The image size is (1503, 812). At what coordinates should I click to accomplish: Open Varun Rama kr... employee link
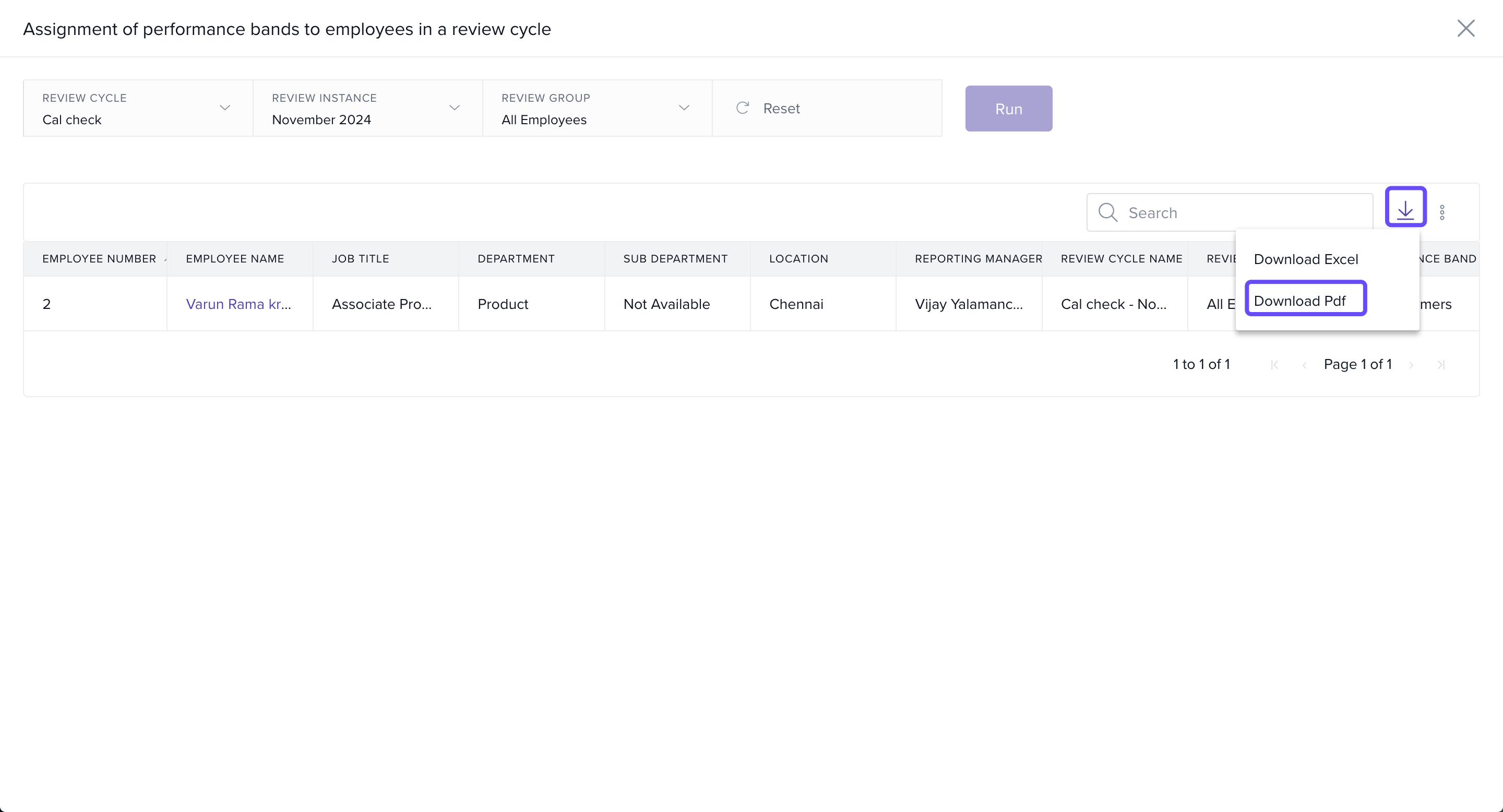pyautogui.click(x=238, y=304)
